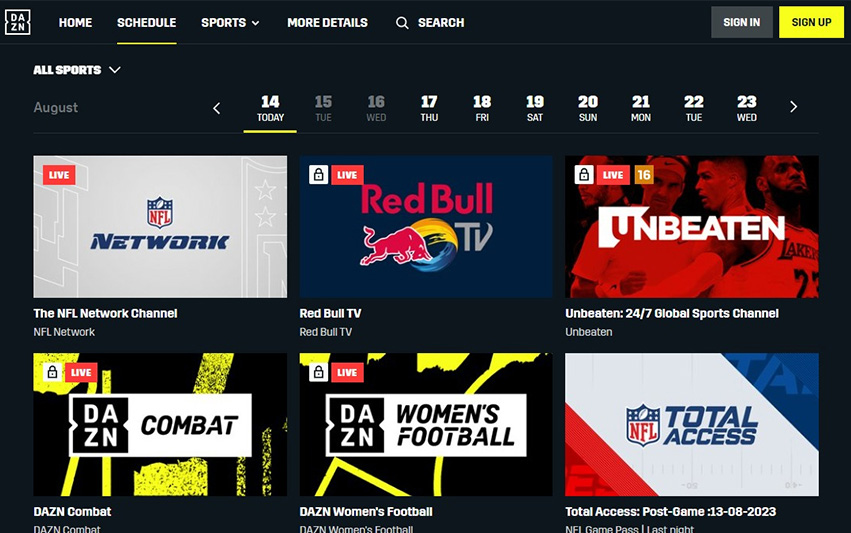Select 15 Tue date tab
851x533 pixels.
pos(323,109)
